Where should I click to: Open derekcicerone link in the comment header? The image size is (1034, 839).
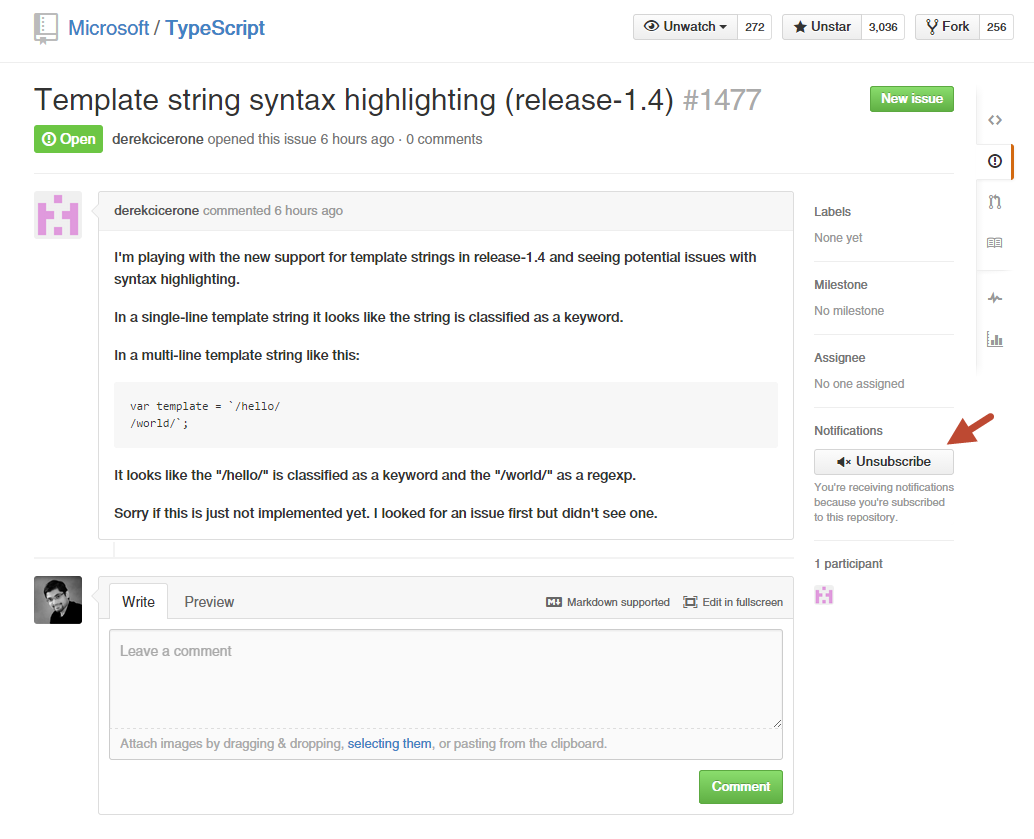pyautogui.click(x=156, y=210)
